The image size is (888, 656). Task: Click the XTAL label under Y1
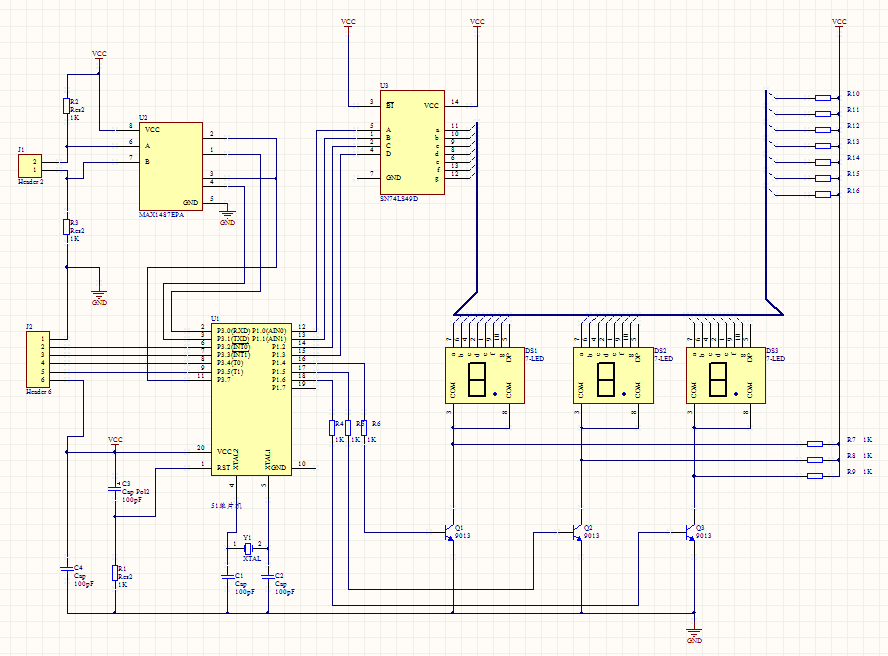click(x=252, y=559)
